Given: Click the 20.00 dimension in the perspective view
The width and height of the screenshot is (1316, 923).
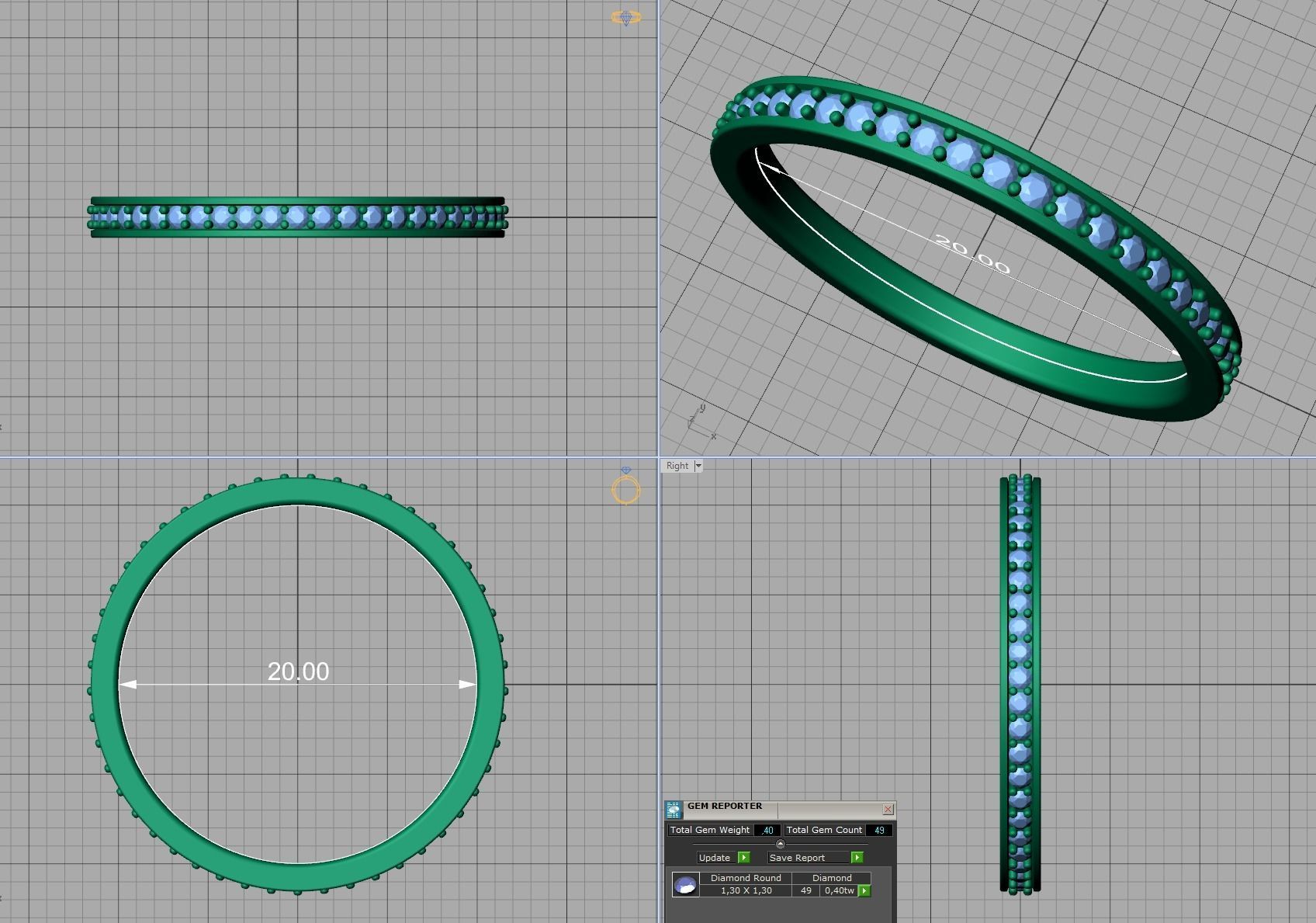Looking at the screenshot, I should click(972, 254).
